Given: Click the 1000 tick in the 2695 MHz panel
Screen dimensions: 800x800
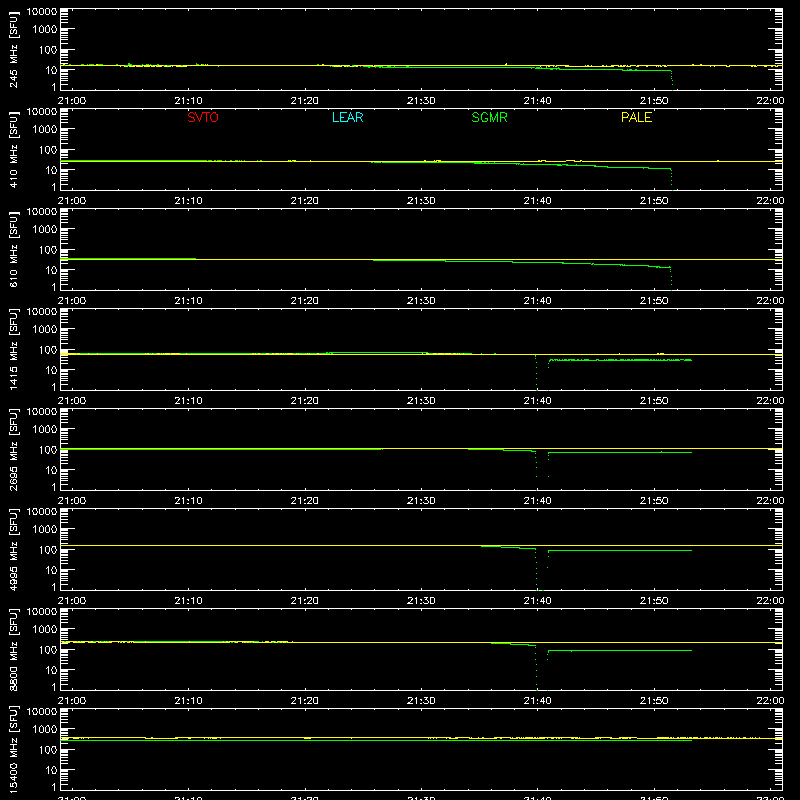Looking at the screenshot, I should click(45, 430).
